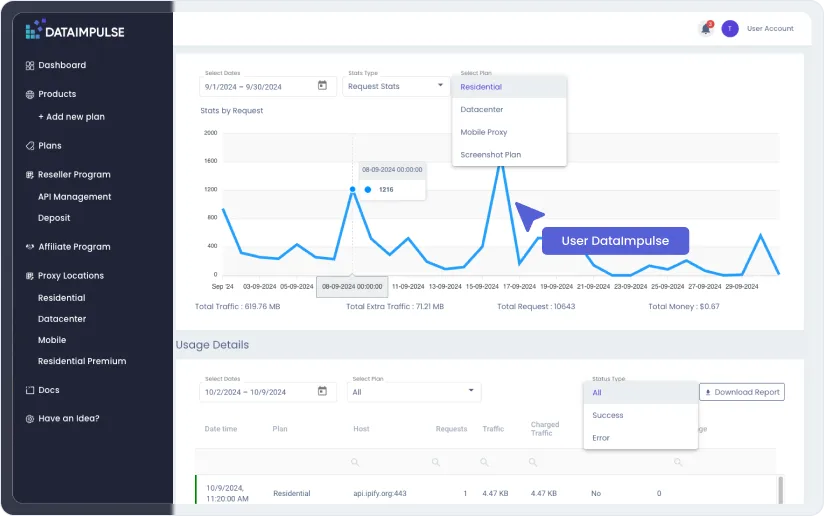Click the Proxy Locations icon
The width and height of the screenshot is (824, 516).
pyautogui.click(x=30, y=276)
